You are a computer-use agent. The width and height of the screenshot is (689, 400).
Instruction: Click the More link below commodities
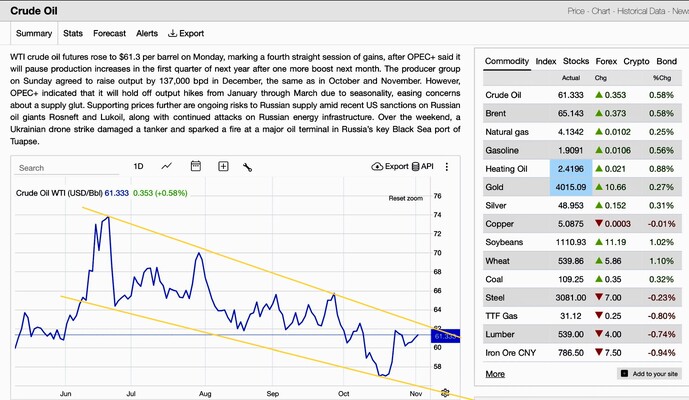494,374
